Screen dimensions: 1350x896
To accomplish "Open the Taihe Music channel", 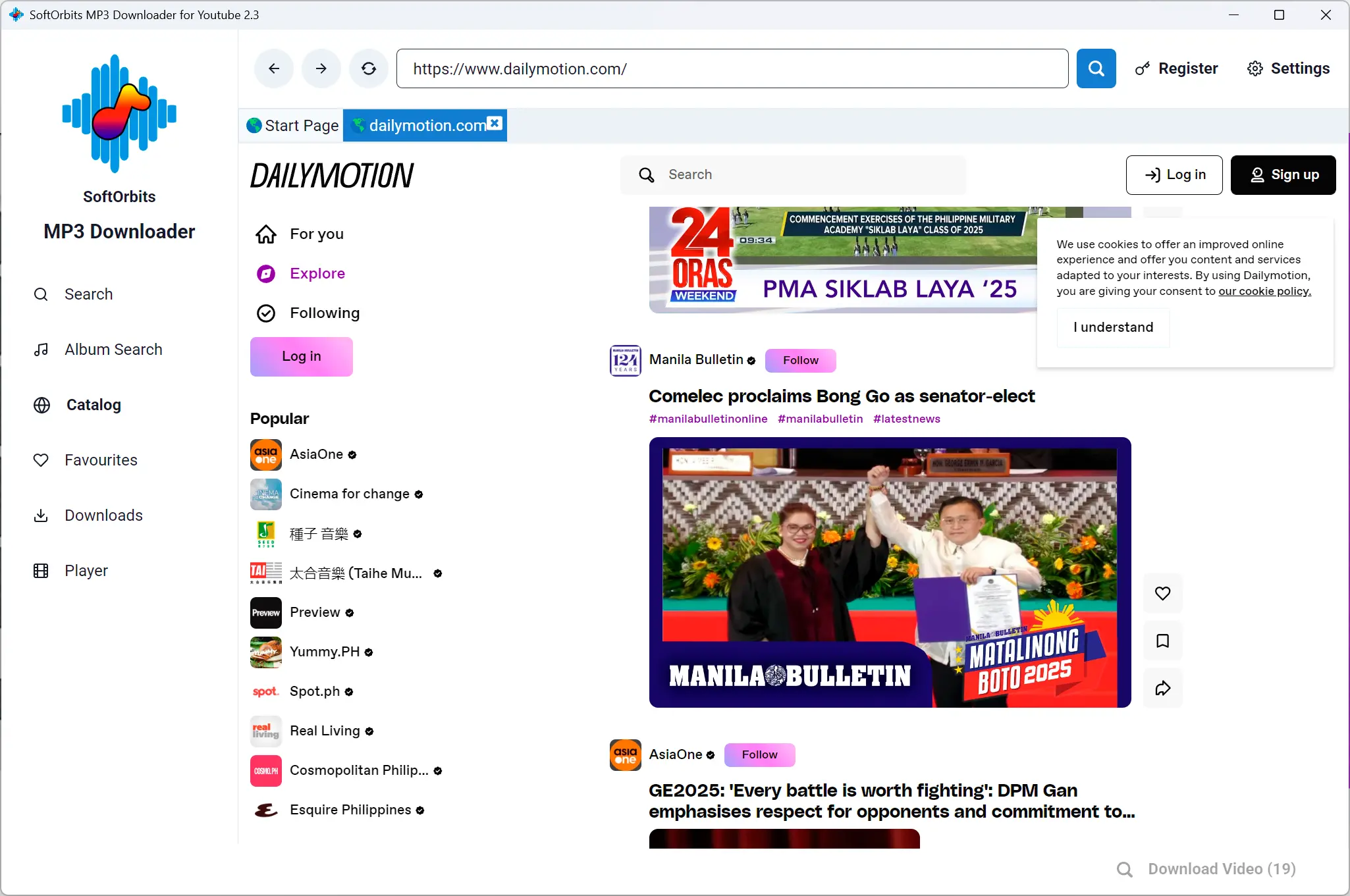I will pyautogui.click(x=346, y=573).
